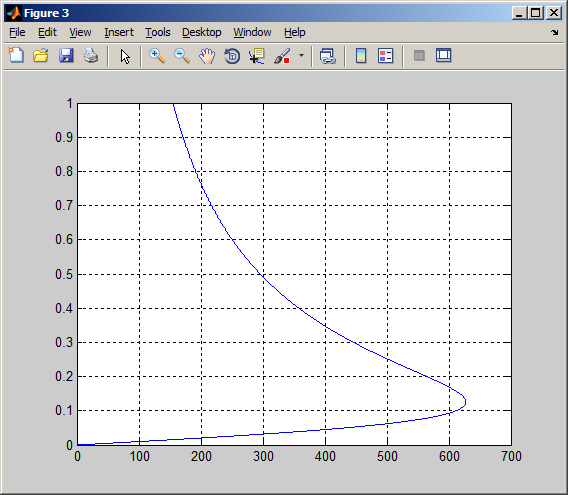Image resolution: width=568 pixels, height=495 pixels.
Task: Dock the figure using corner arrow
Action: 555,32
